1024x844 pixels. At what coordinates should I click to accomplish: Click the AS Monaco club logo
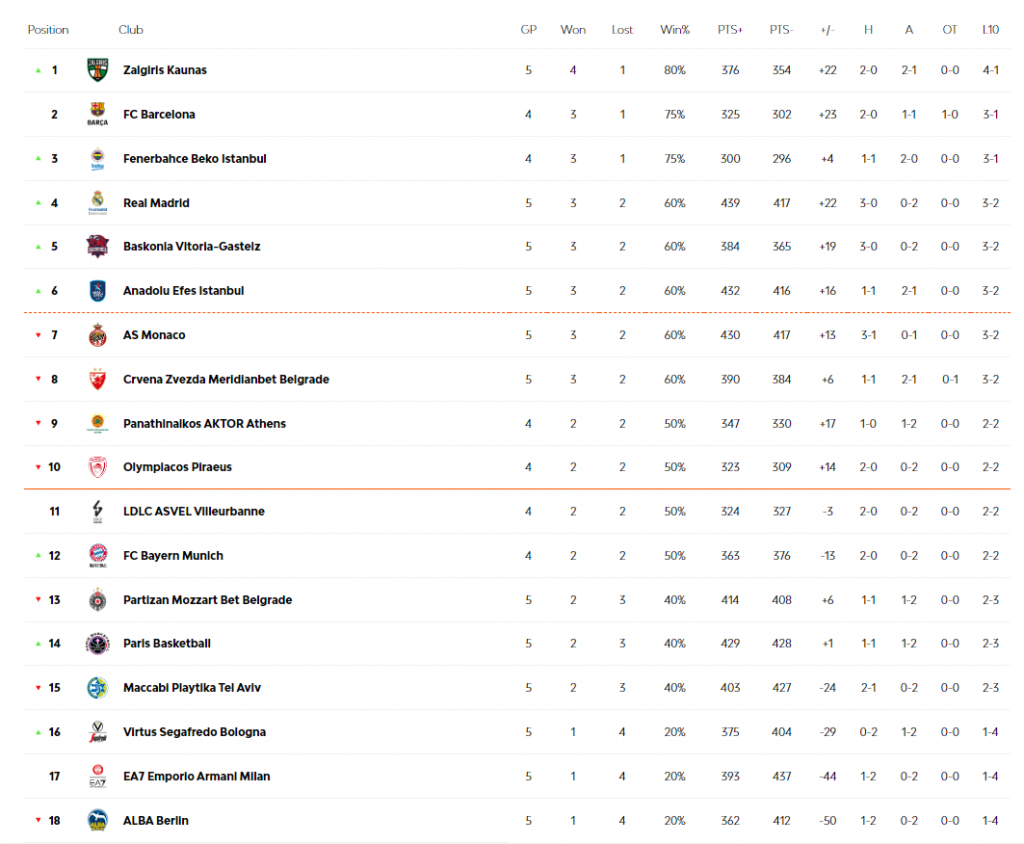click(x=97, y=335)
